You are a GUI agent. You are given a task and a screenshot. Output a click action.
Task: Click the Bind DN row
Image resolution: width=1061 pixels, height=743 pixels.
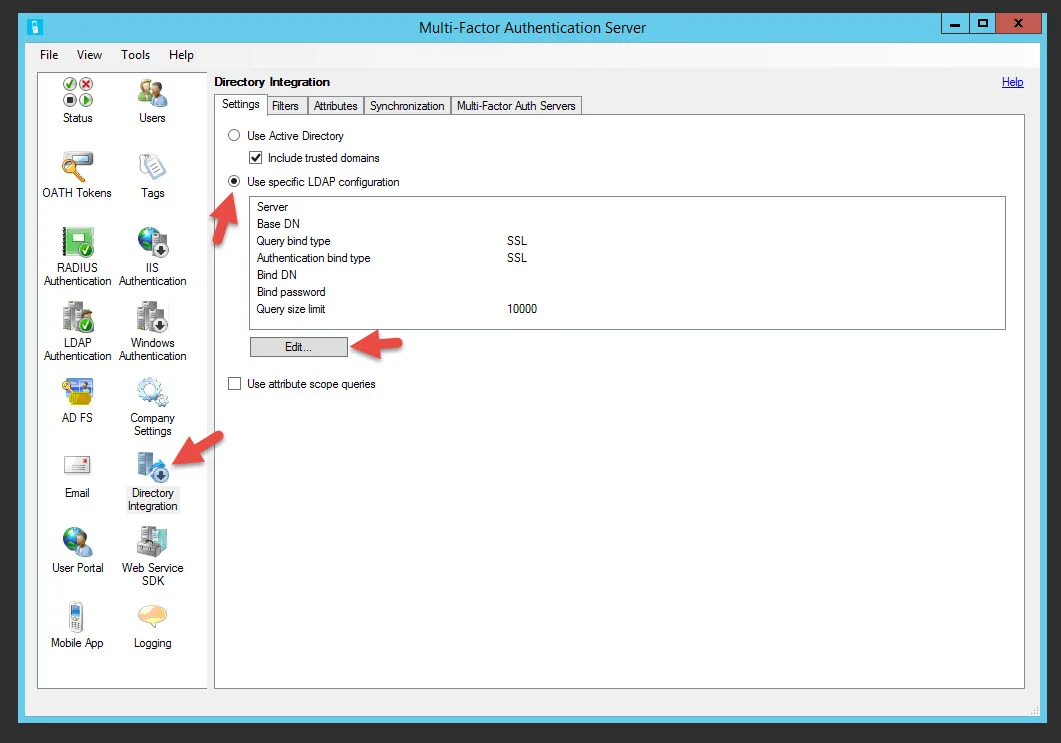click(627, 275)
